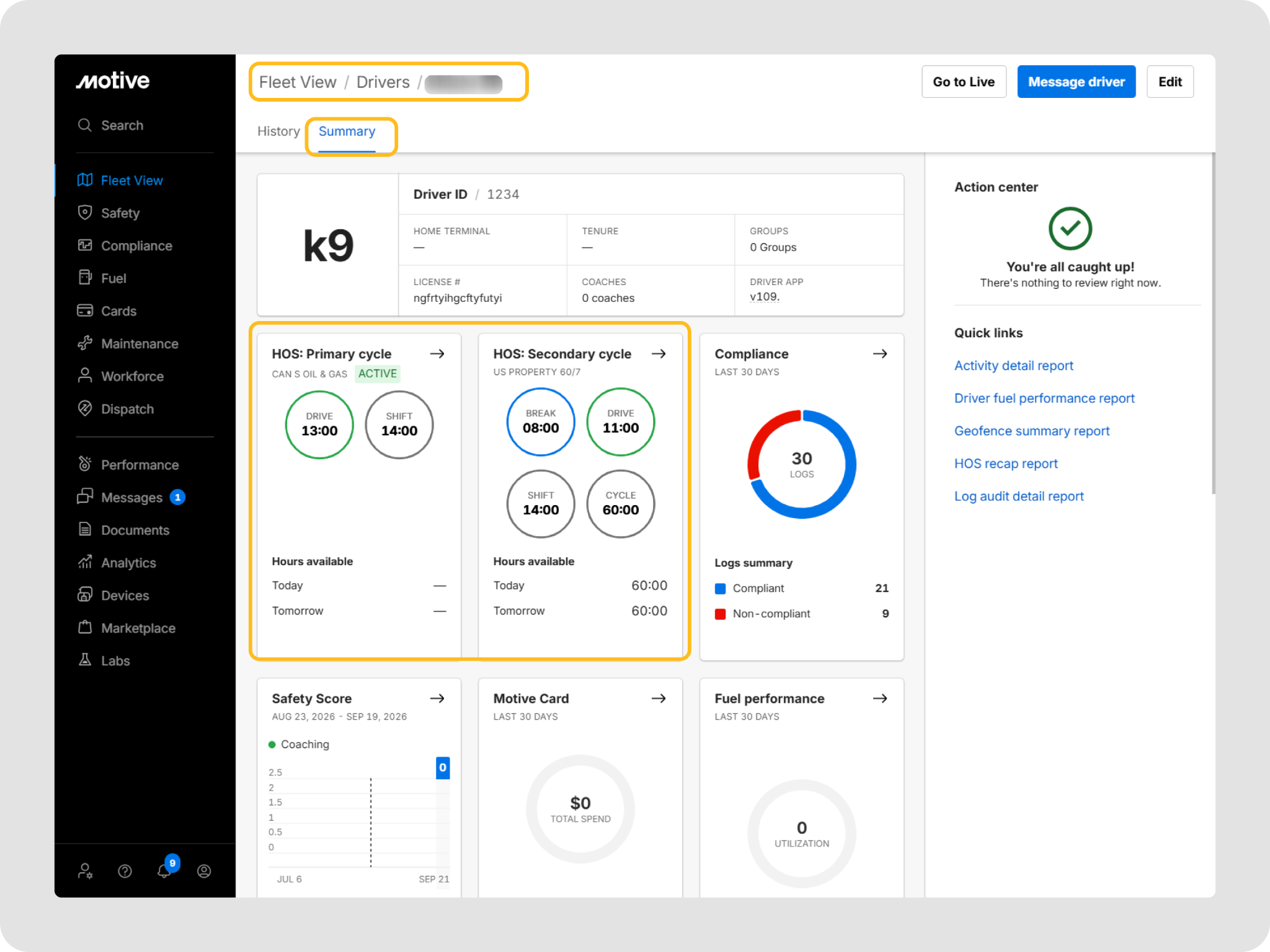Open HOS Primary cycle arrow
Screen dimensions: 1270x952
(438, 353)
